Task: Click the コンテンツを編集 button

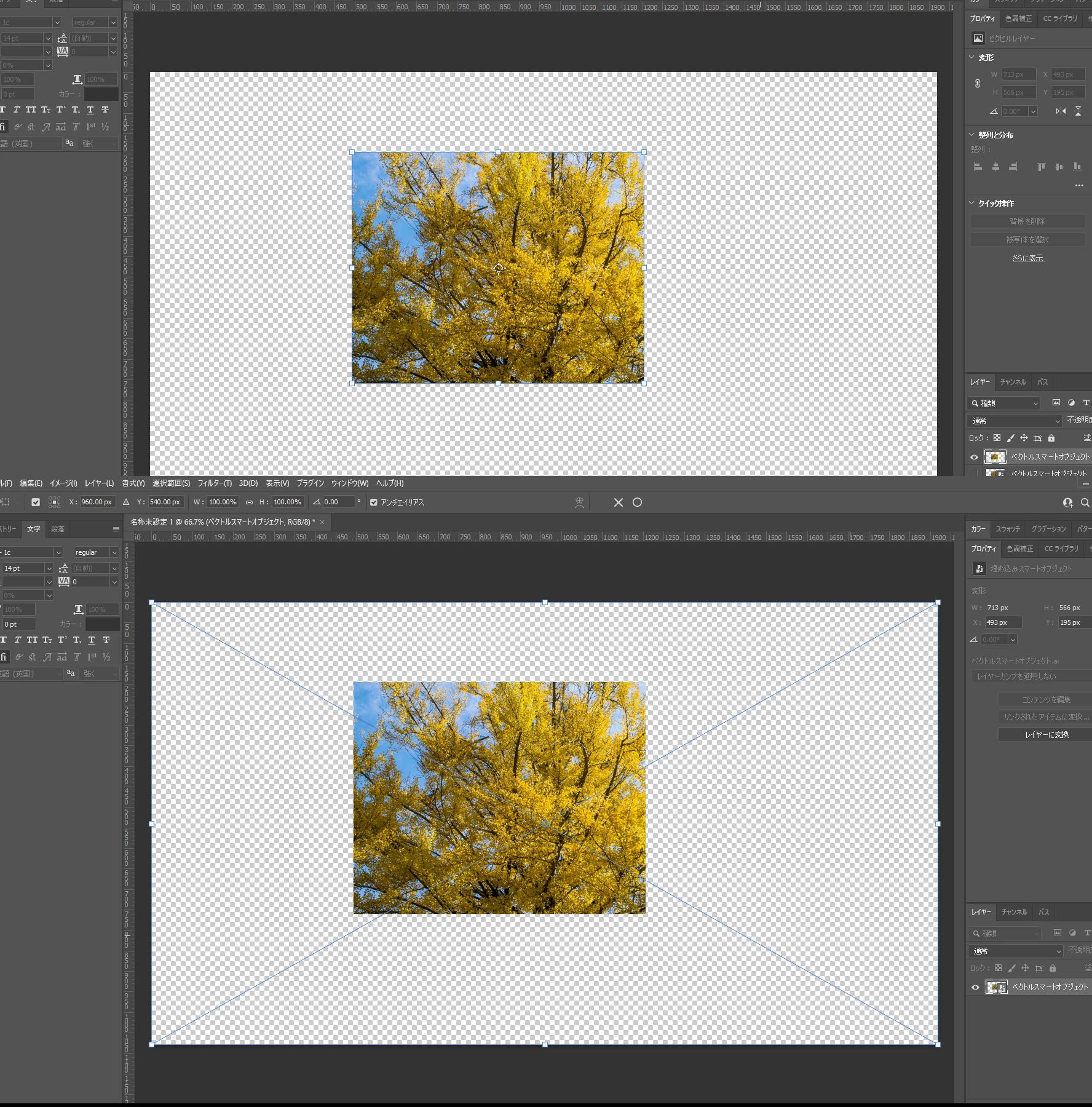Action: (1045, 700)
